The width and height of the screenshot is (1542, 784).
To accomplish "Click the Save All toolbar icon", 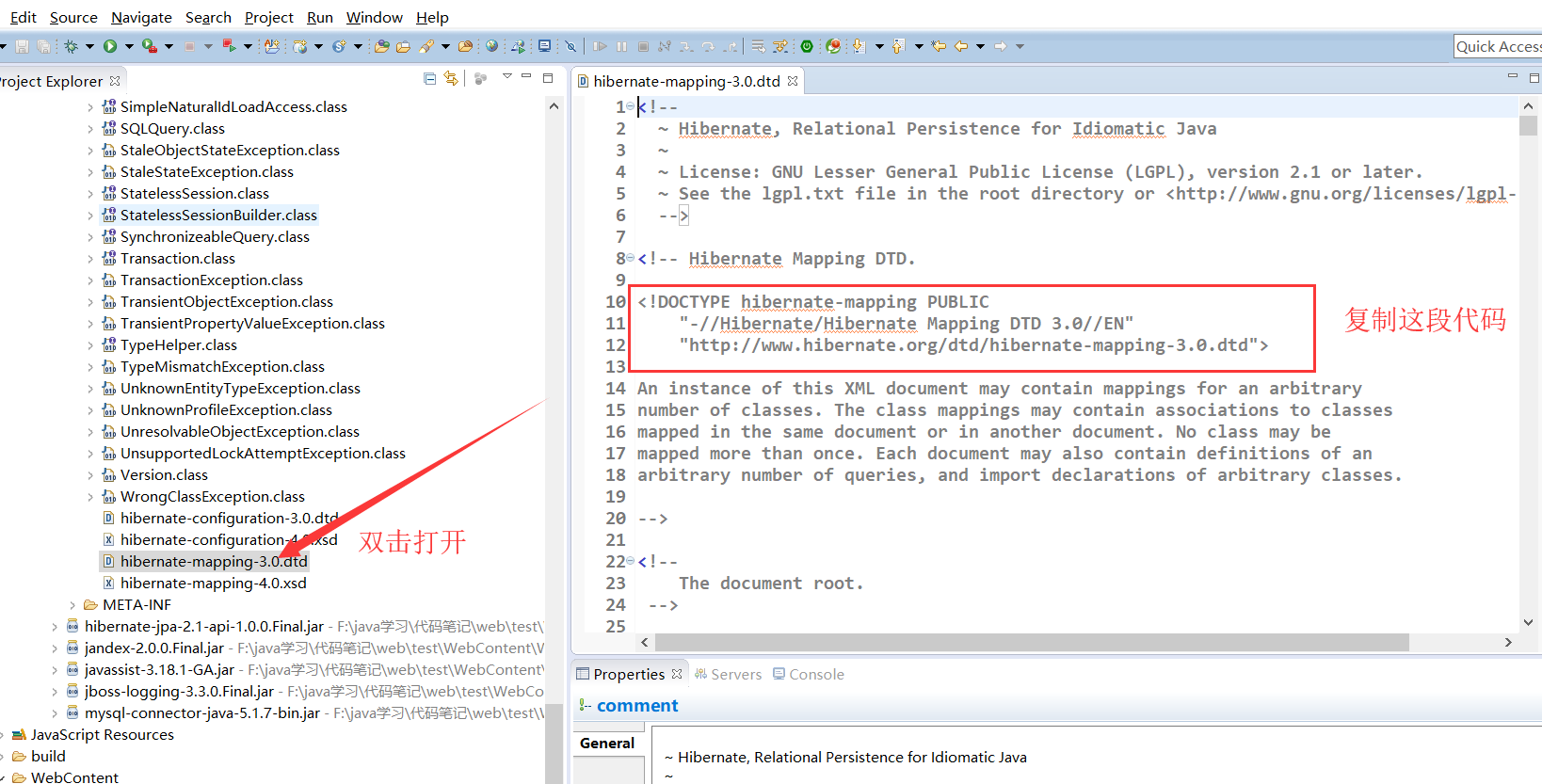I will (43, 46).
